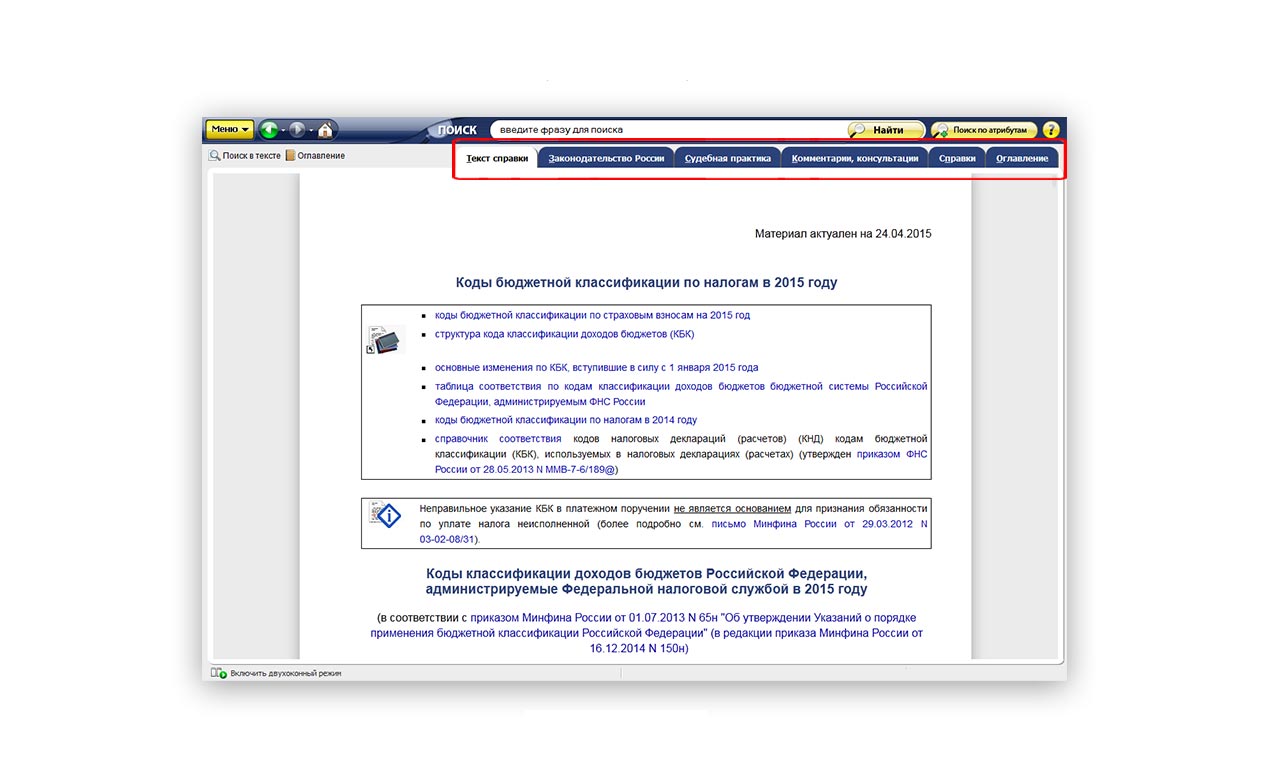Select the Текст справки tab
Image resolution: width=1266 pixels, height=781 pixels.
(497, 158)
